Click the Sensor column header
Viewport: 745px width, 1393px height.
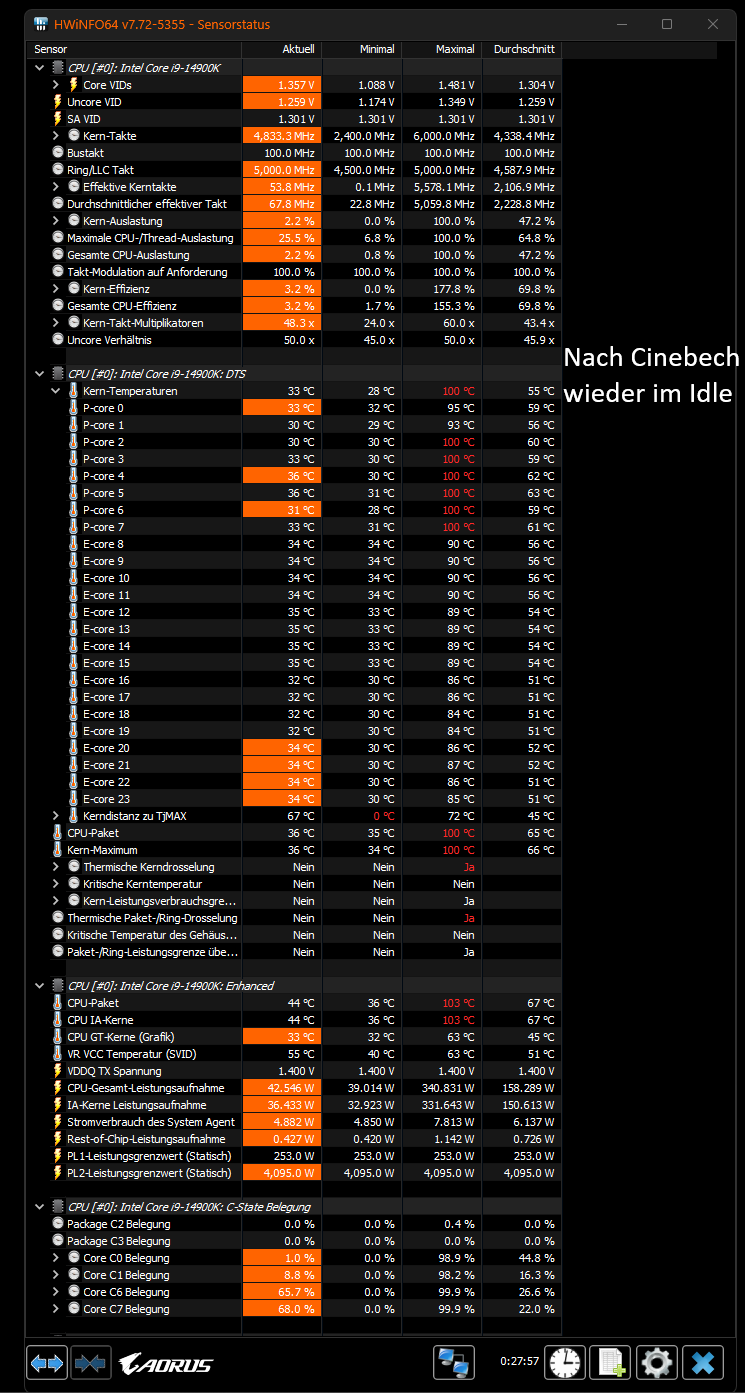point(136,49)
